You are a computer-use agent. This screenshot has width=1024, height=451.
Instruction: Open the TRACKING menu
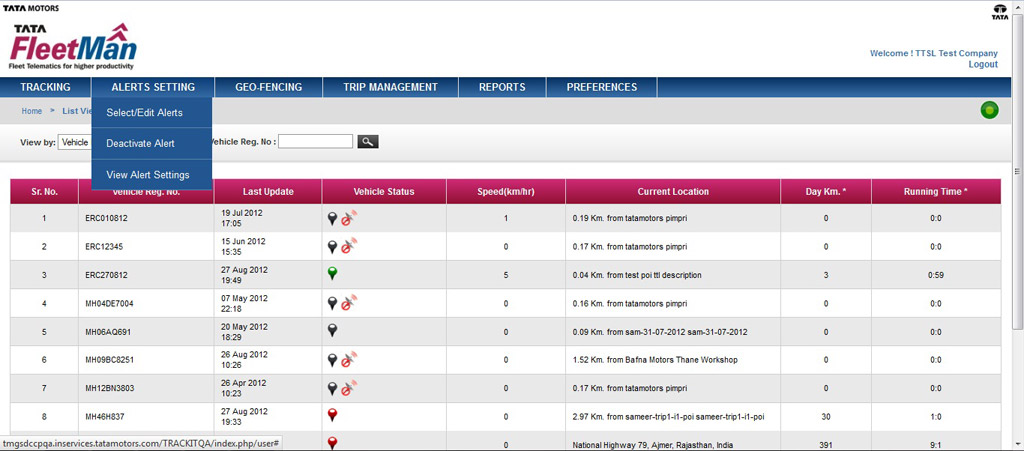(46, 87)
